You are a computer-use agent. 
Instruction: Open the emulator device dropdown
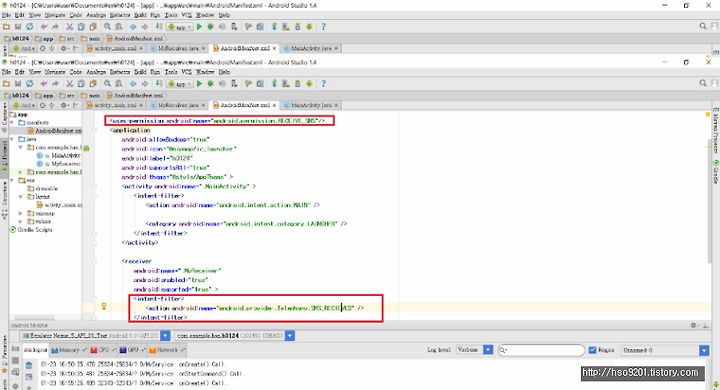click(x=165, y=336)
